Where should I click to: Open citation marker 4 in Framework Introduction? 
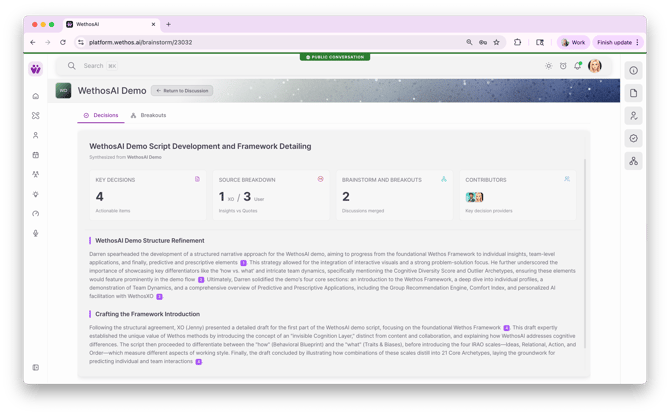coord(506,328)
